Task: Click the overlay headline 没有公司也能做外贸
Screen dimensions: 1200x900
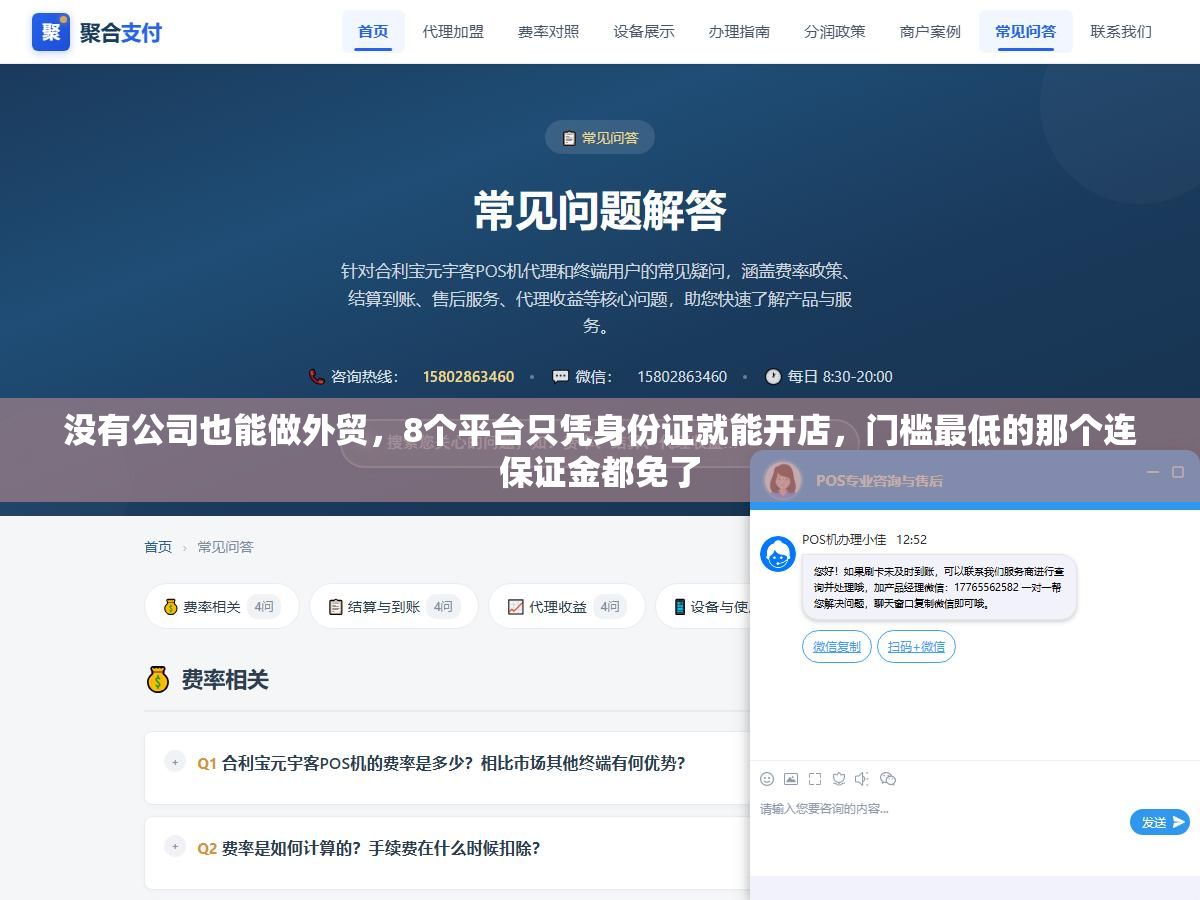Action: point(600,451)
